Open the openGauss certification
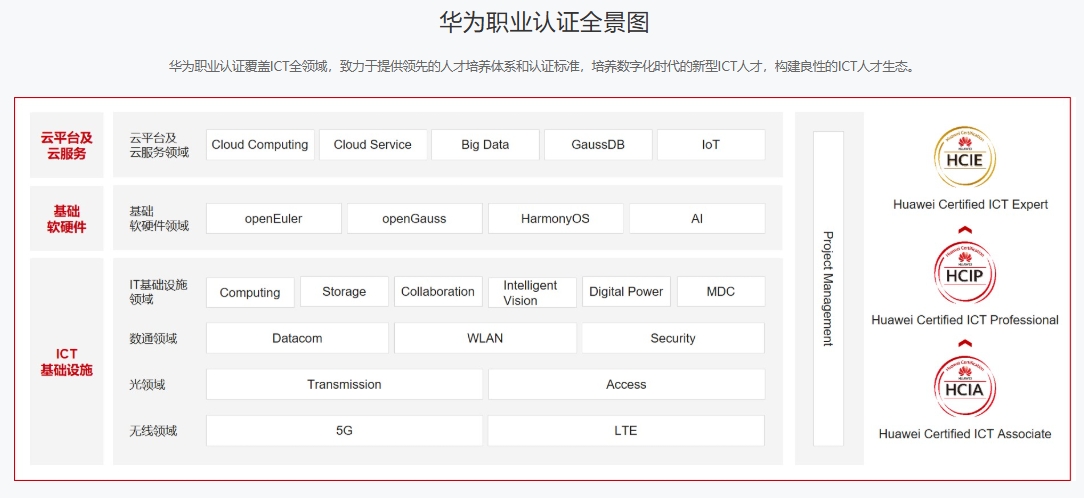The height and width of the screenshot is (498, 1084). point(415,219)
